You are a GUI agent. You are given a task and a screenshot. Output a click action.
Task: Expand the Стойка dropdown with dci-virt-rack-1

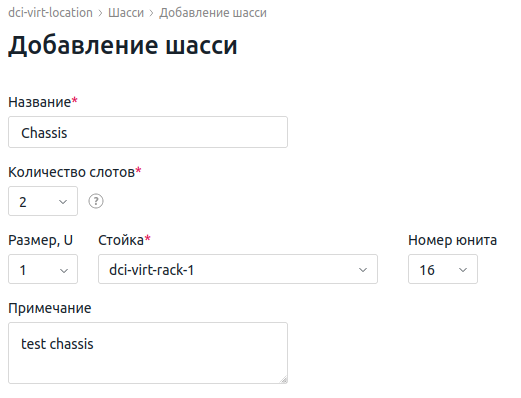(x=238, y=269)
